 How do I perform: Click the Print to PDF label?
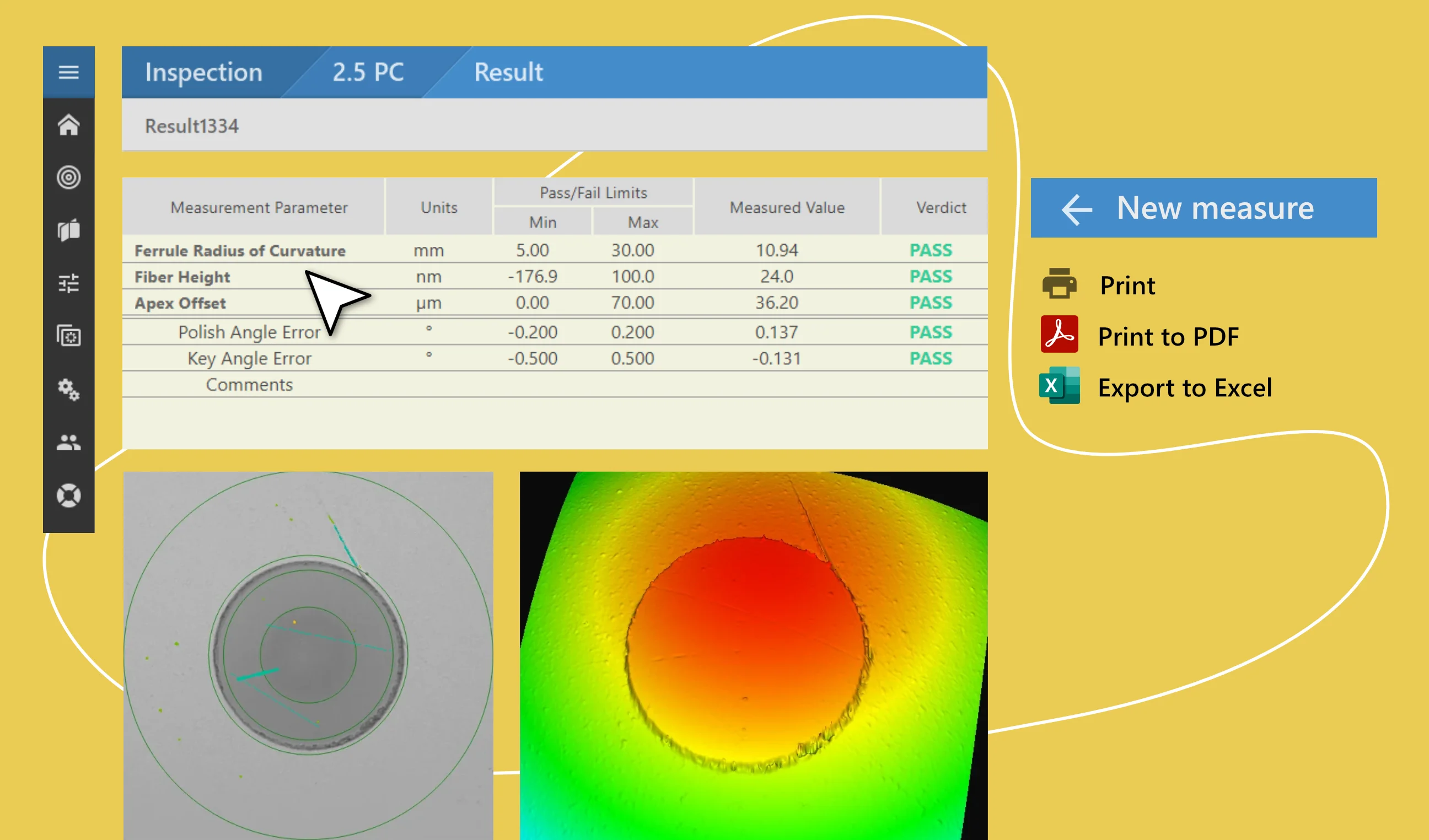coord(1168,337)
